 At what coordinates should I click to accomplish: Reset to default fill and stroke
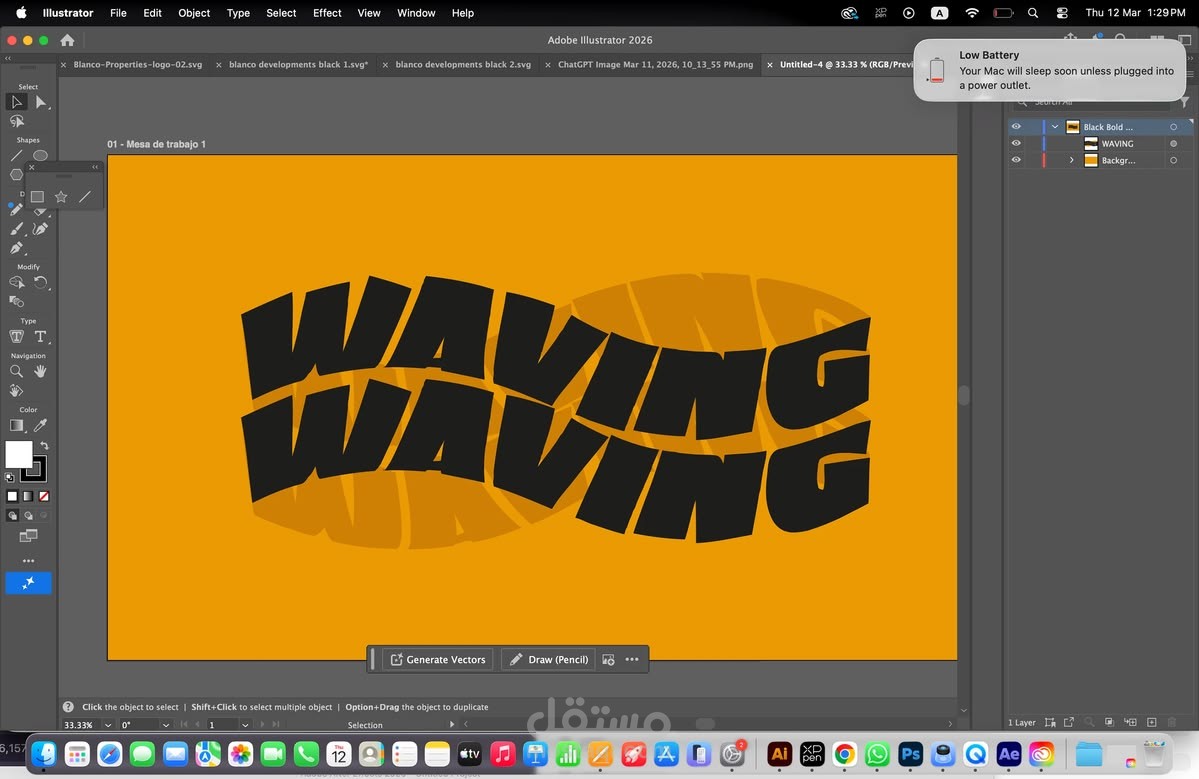[10, 478]
